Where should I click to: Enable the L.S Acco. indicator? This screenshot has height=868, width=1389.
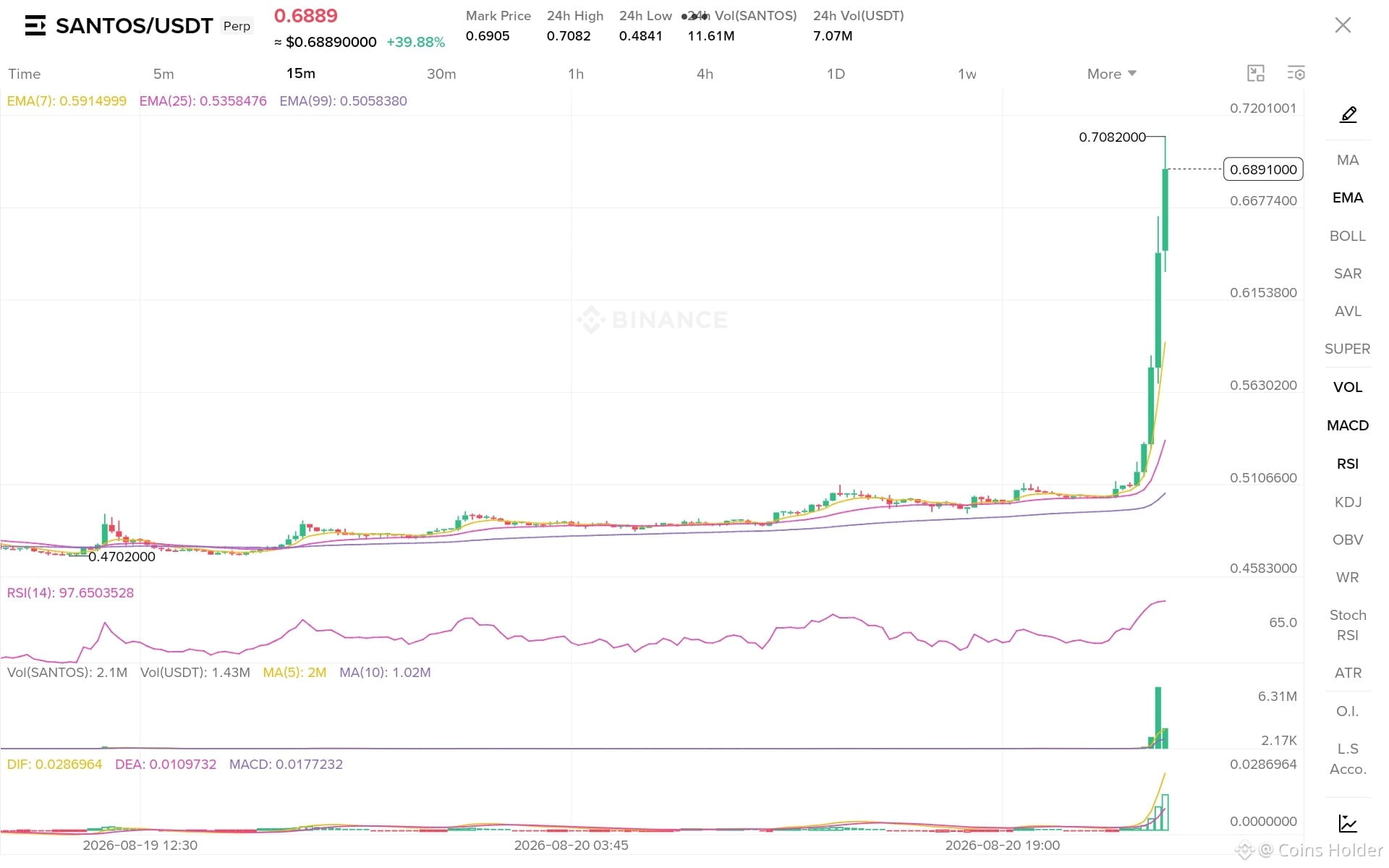click(1348, 759)
